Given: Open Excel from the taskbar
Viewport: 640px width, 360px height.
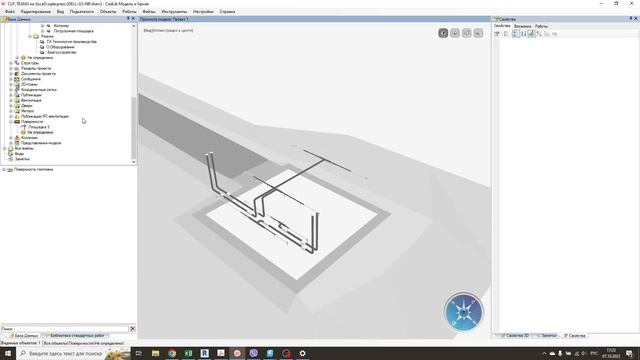Looking at the screenshot, I should [188, 353].
